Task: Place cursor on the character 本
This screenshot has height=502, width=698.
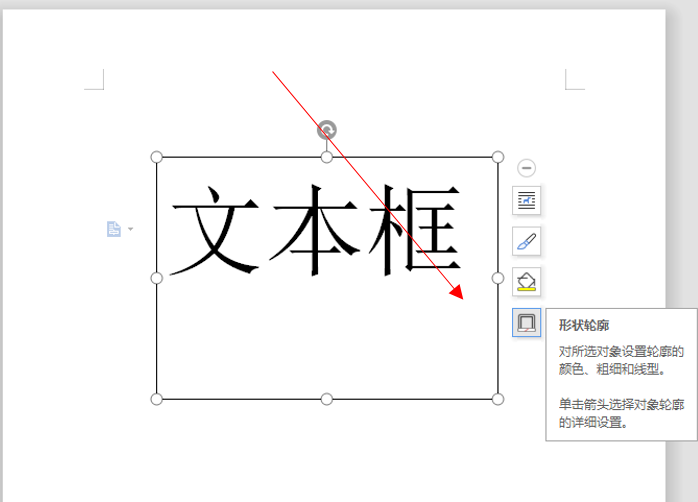Action: coord(316,231)
